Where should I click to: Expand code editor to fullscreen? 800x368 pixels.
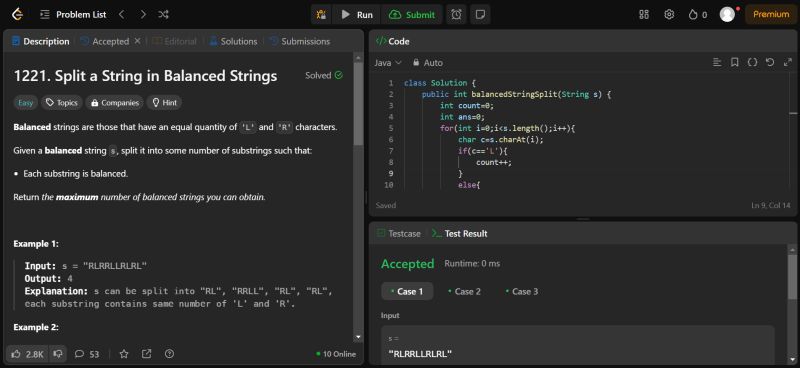click(787, 62)
